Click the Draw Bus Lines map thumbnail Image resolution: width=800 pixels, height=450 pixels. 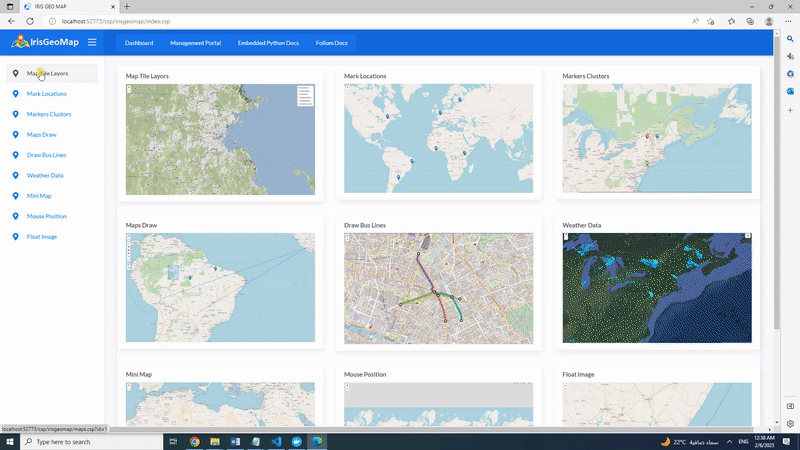point(438,288)
